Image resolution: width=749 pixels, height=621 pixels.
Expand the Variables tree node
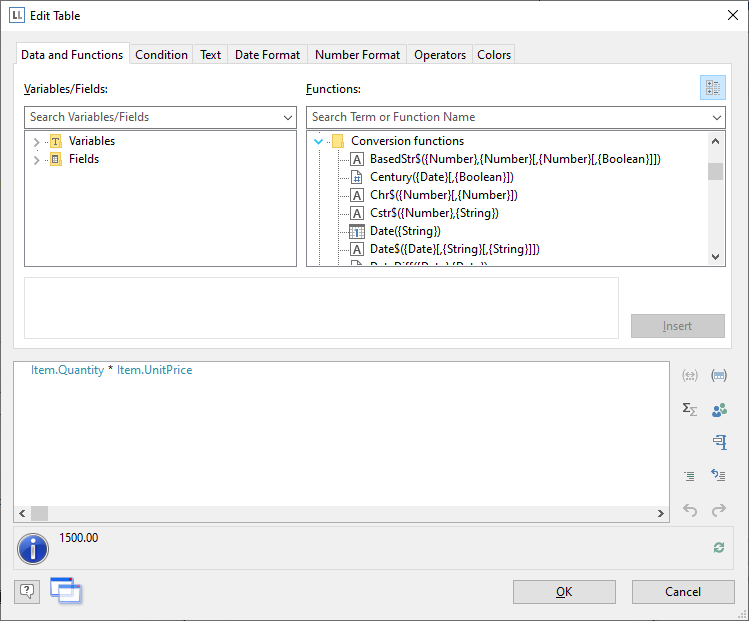(x=37, y=142)
